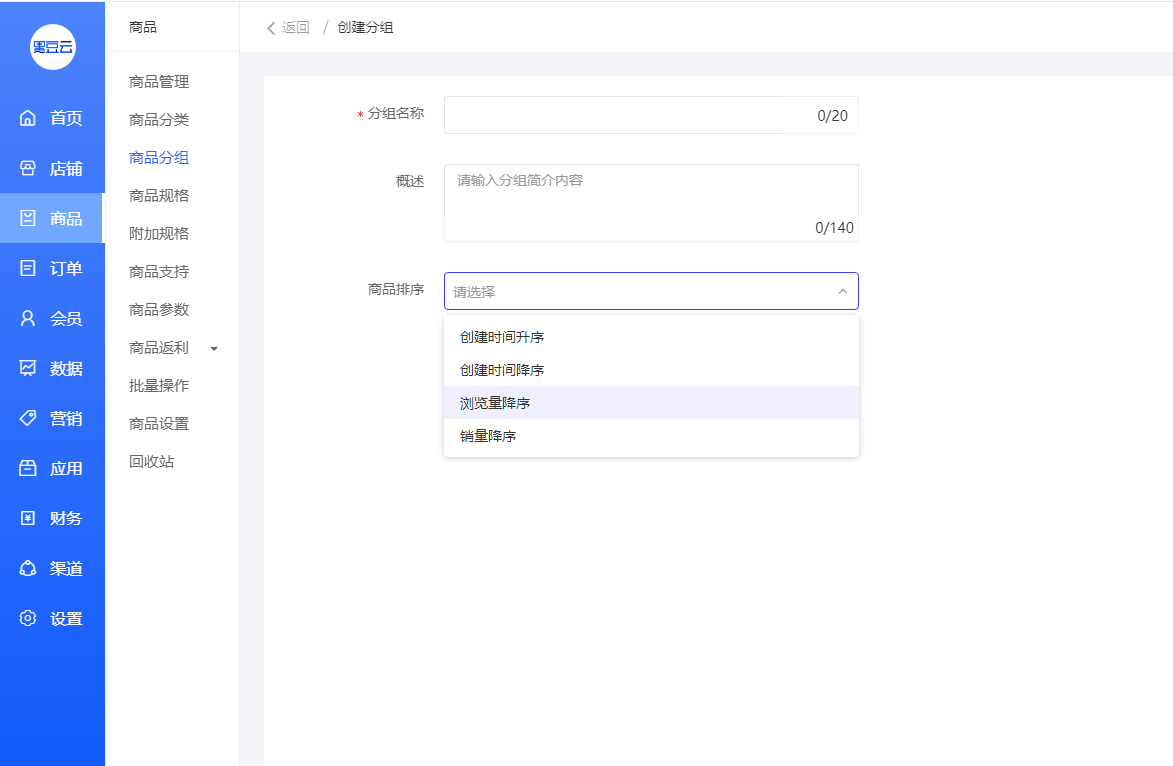1173x766 pixels.
Task: Click the marketing tag icon 营销
Action: [28, 418]
